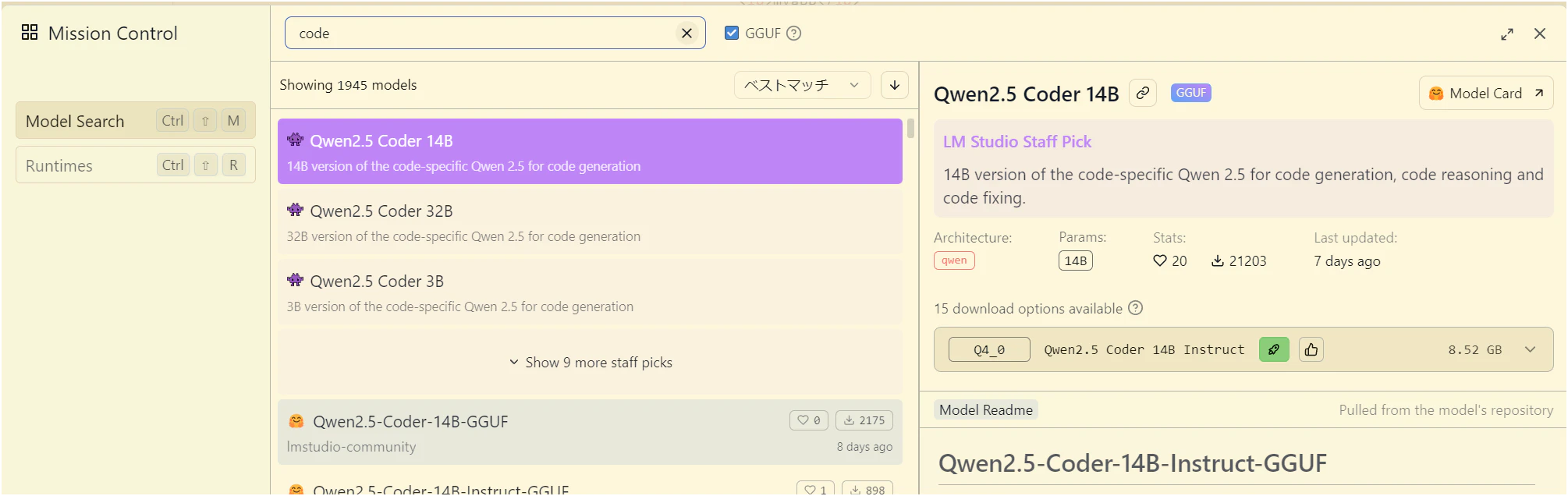Click the qwen architecture tag
The width and height of the screenshot is (1568, 496).
click(x=954, y=260)
